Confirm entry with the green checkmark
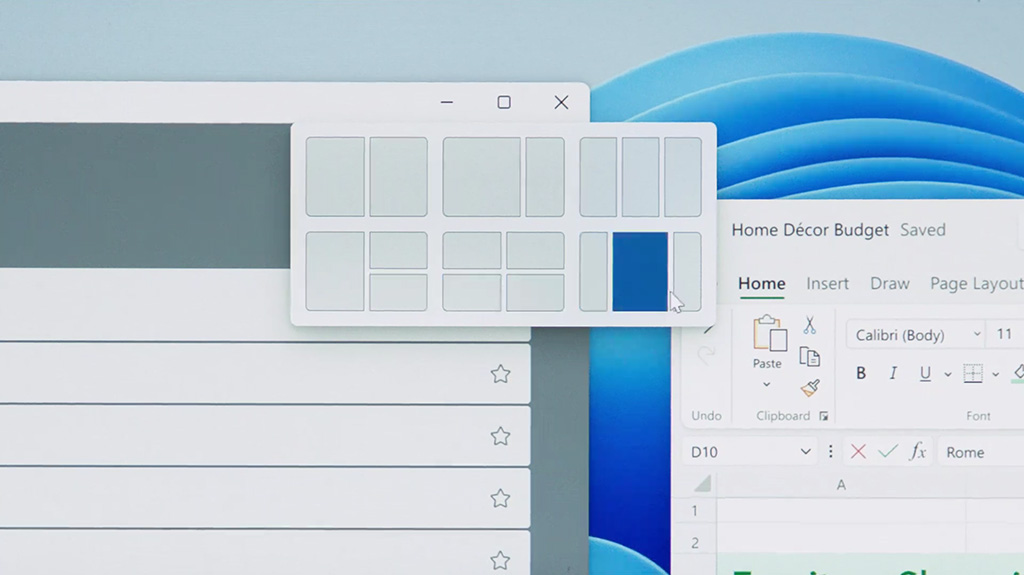The image size is (1024, 575). pyautogui.click(x=888, y=452)
